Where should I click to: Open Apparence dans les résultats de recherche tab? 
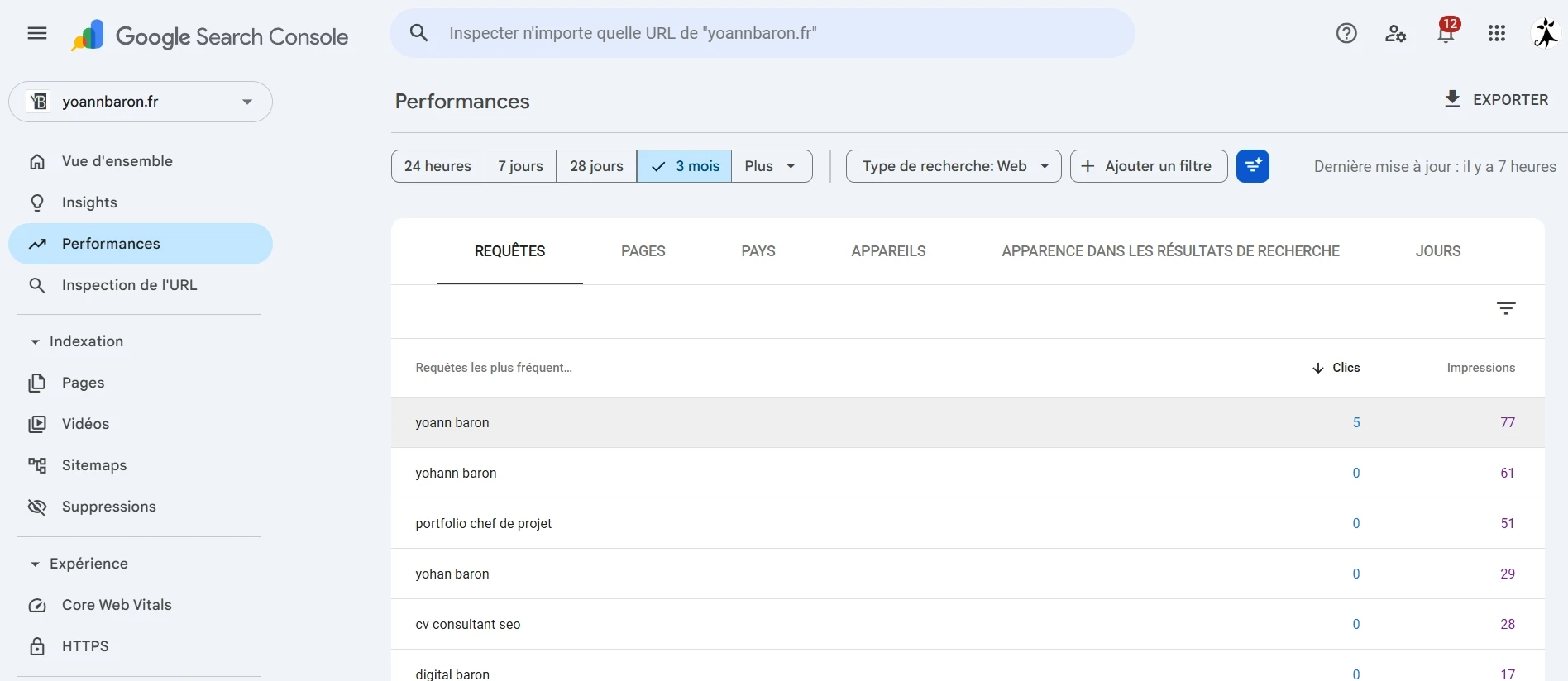tap(1170, 251)
